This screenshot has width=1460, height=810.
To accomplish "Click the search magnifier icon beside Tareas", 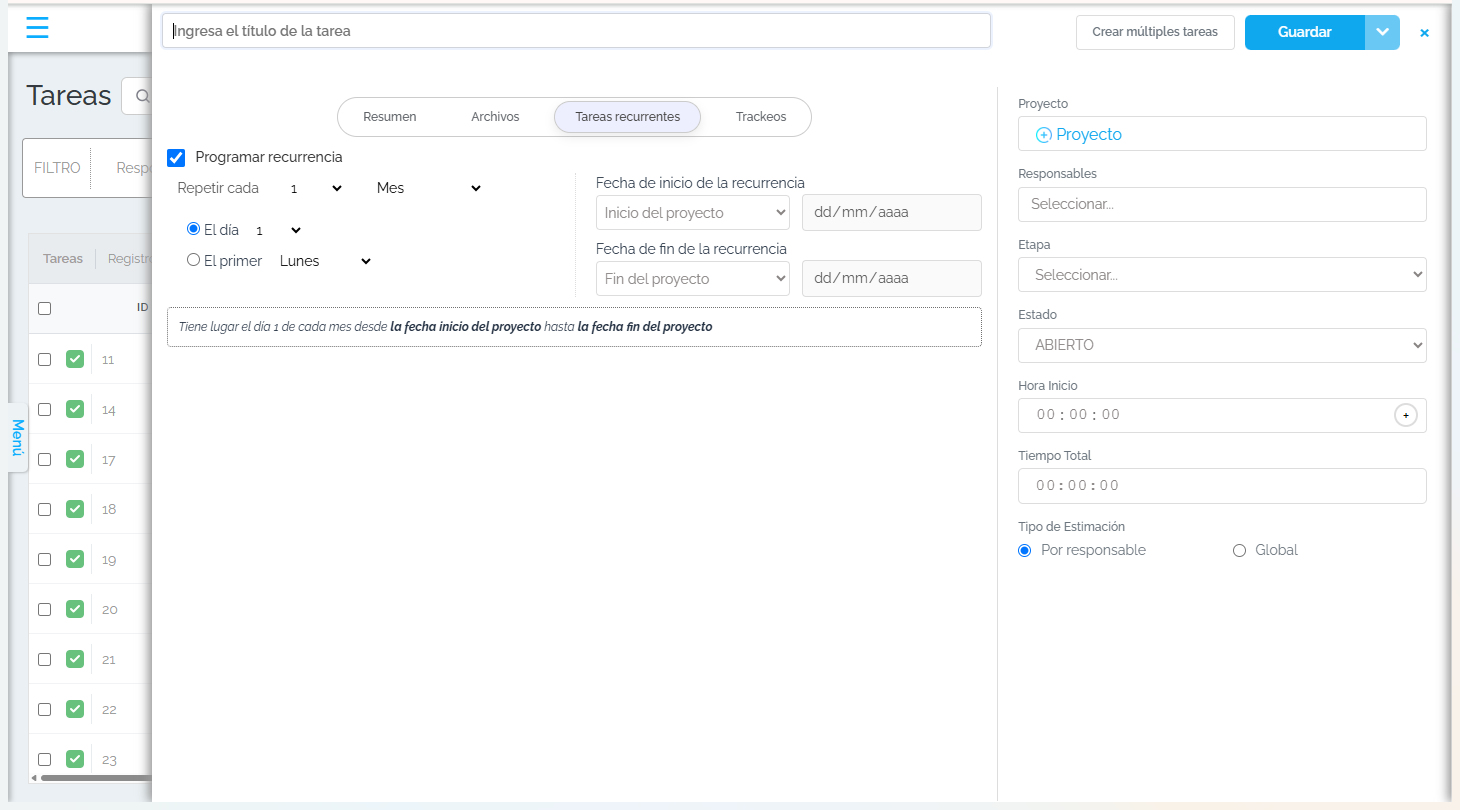I will (142, 97).
